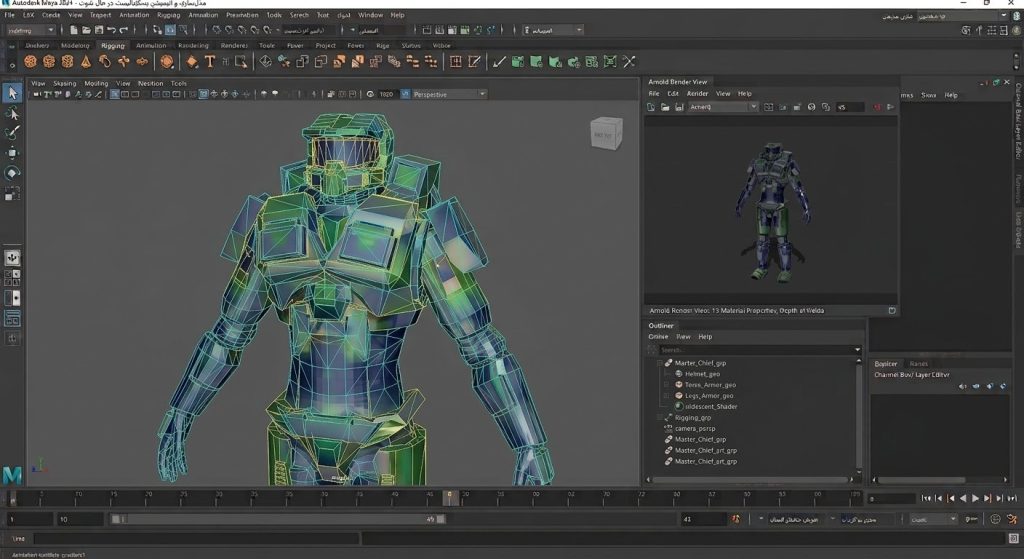Click the crossed arrows icon at shelf end

[629, 61]
